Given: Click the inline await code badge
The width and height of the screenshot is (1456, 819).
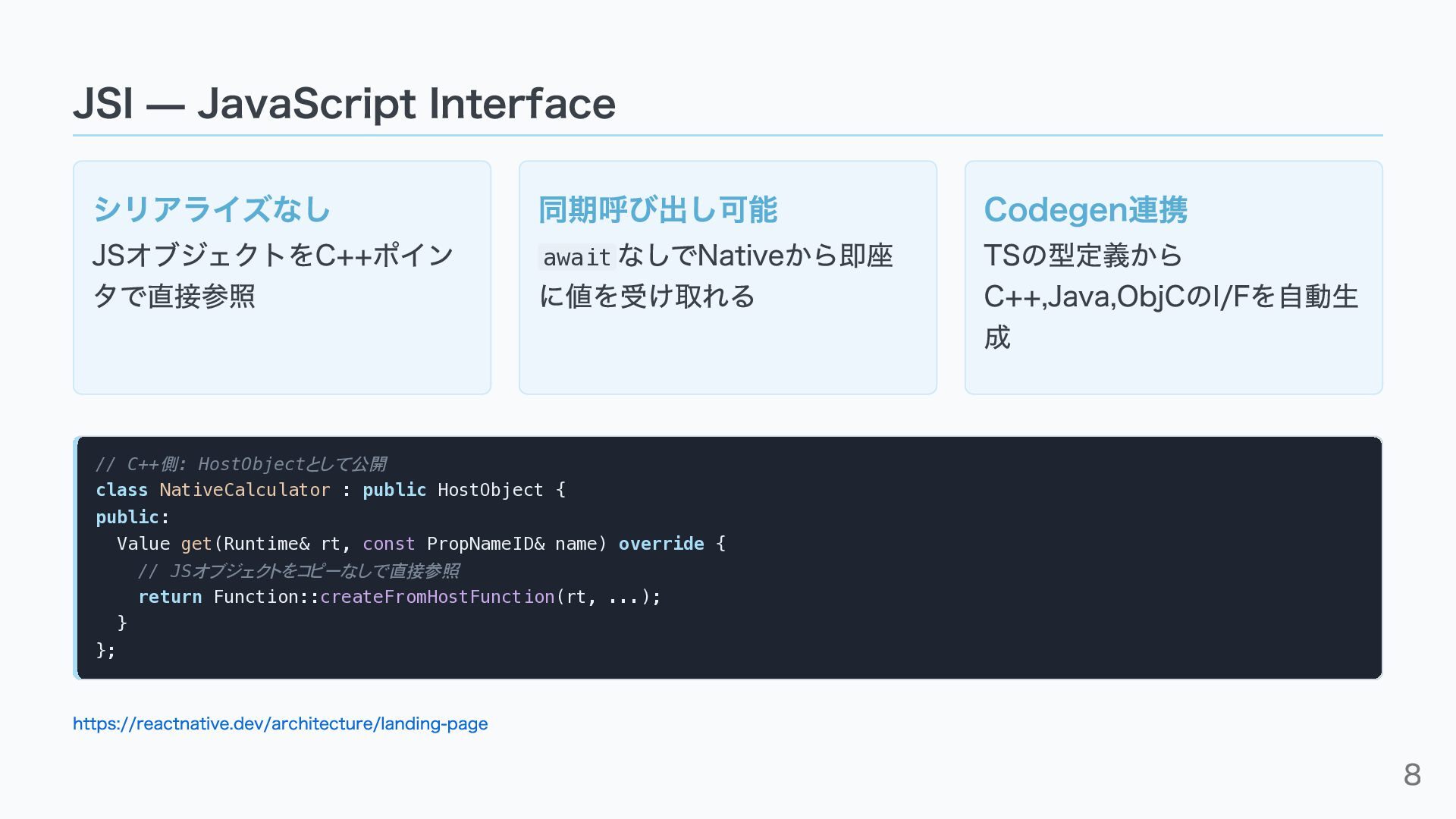Looking at the screenshot, I should [576, 257].
